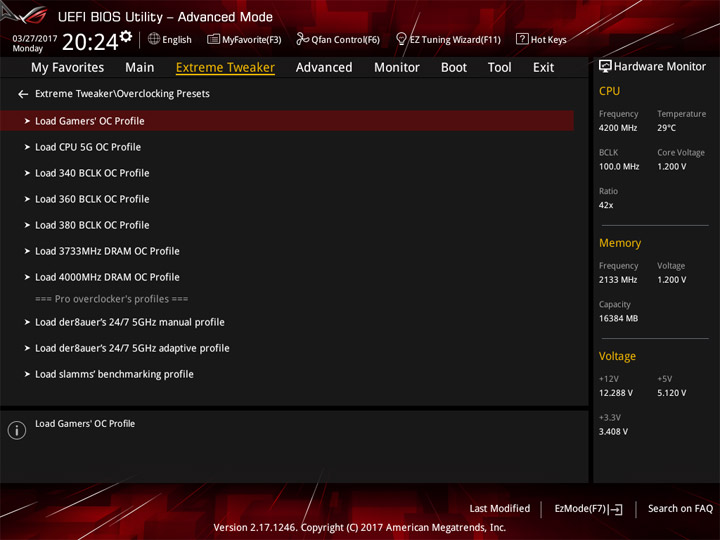Expand arrow for Load Gamers' OC Profile
The image size is (720, 540).
click(x=27, y=121)
